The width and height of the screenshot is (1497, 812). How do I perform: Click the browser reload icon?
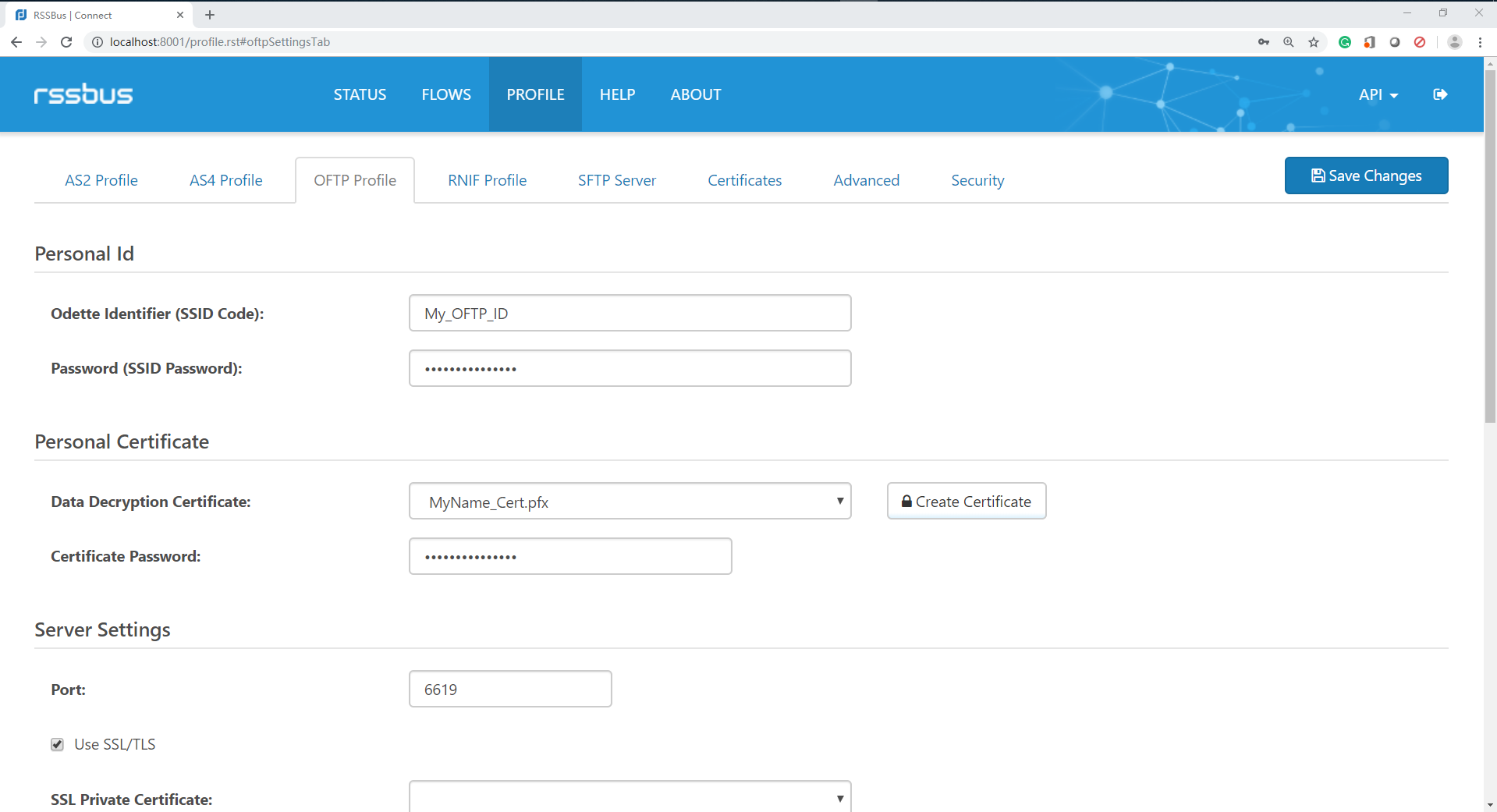coord(66,42)
